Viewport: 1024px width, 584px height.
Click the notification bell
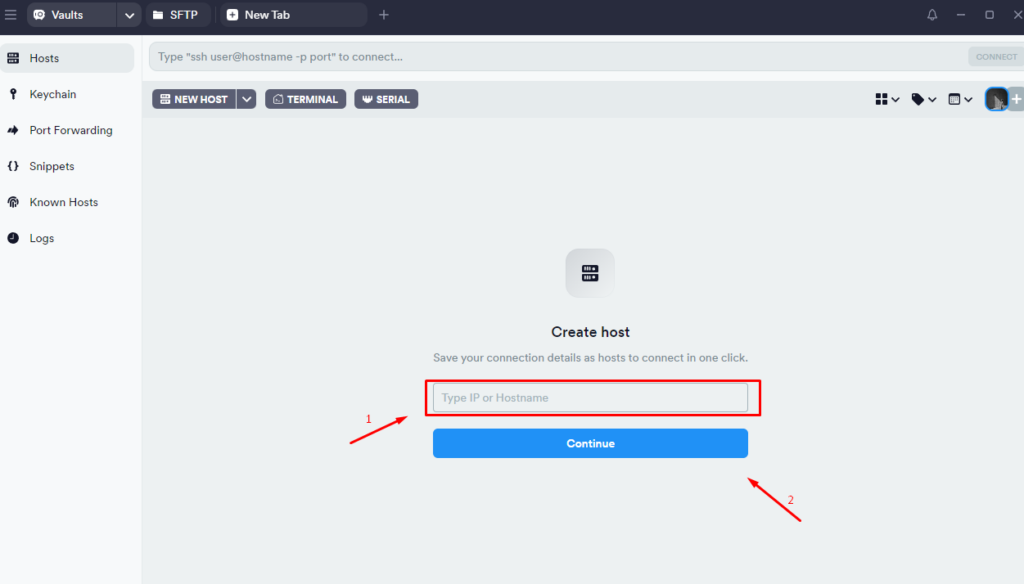(931, 14)
